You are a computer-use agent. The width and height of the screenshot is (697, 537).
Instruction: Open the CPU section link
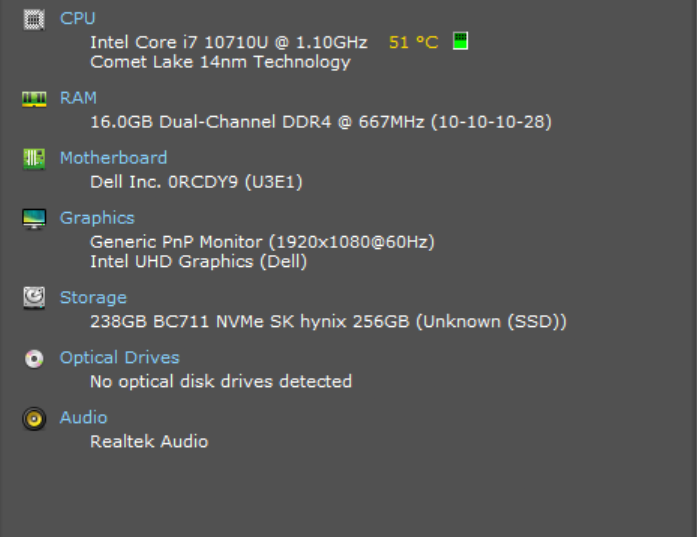78,18
